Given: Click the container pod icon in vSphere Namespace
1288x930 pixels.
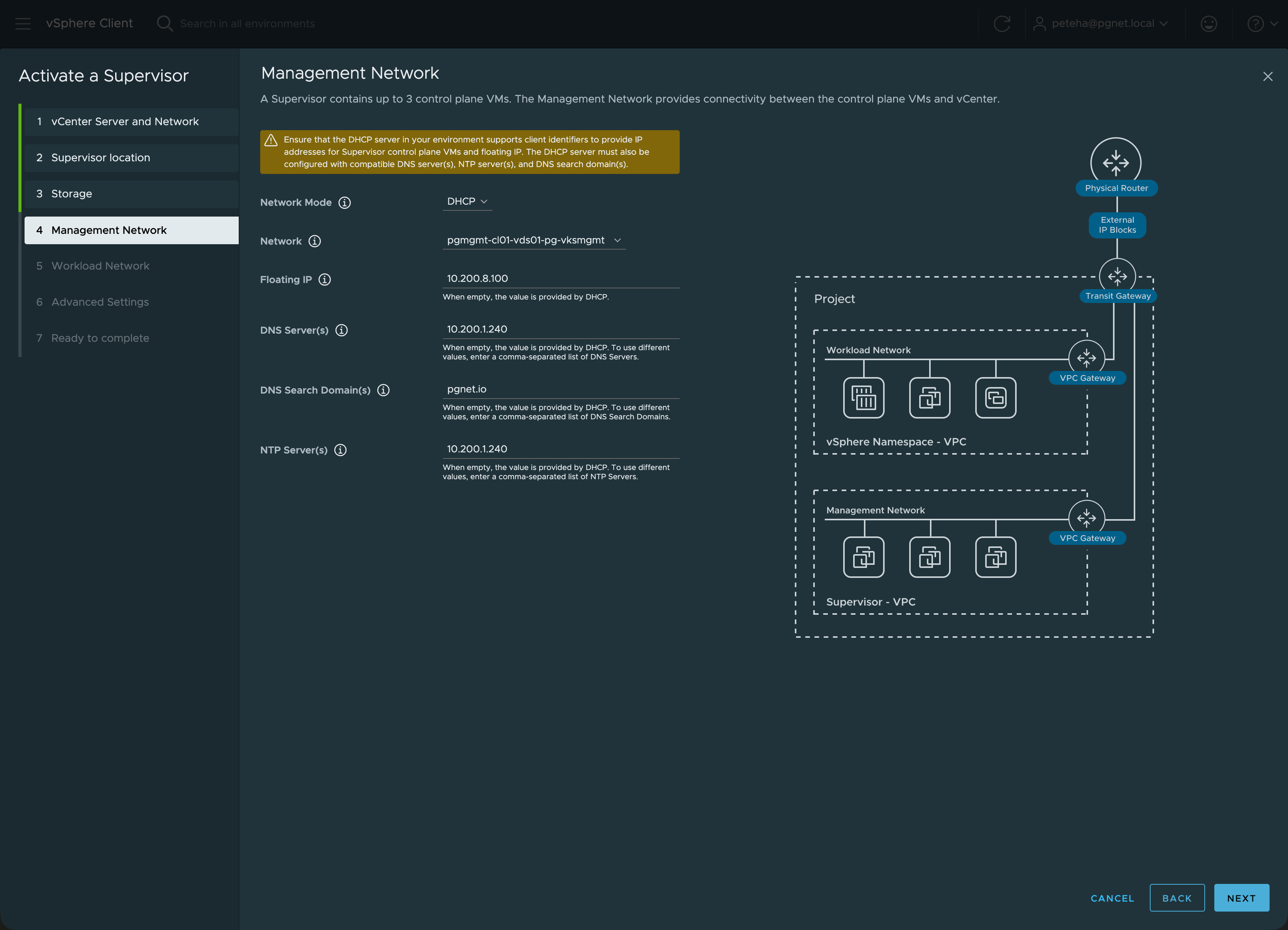Looking at the screenshot, I should [x=864, y=398].
